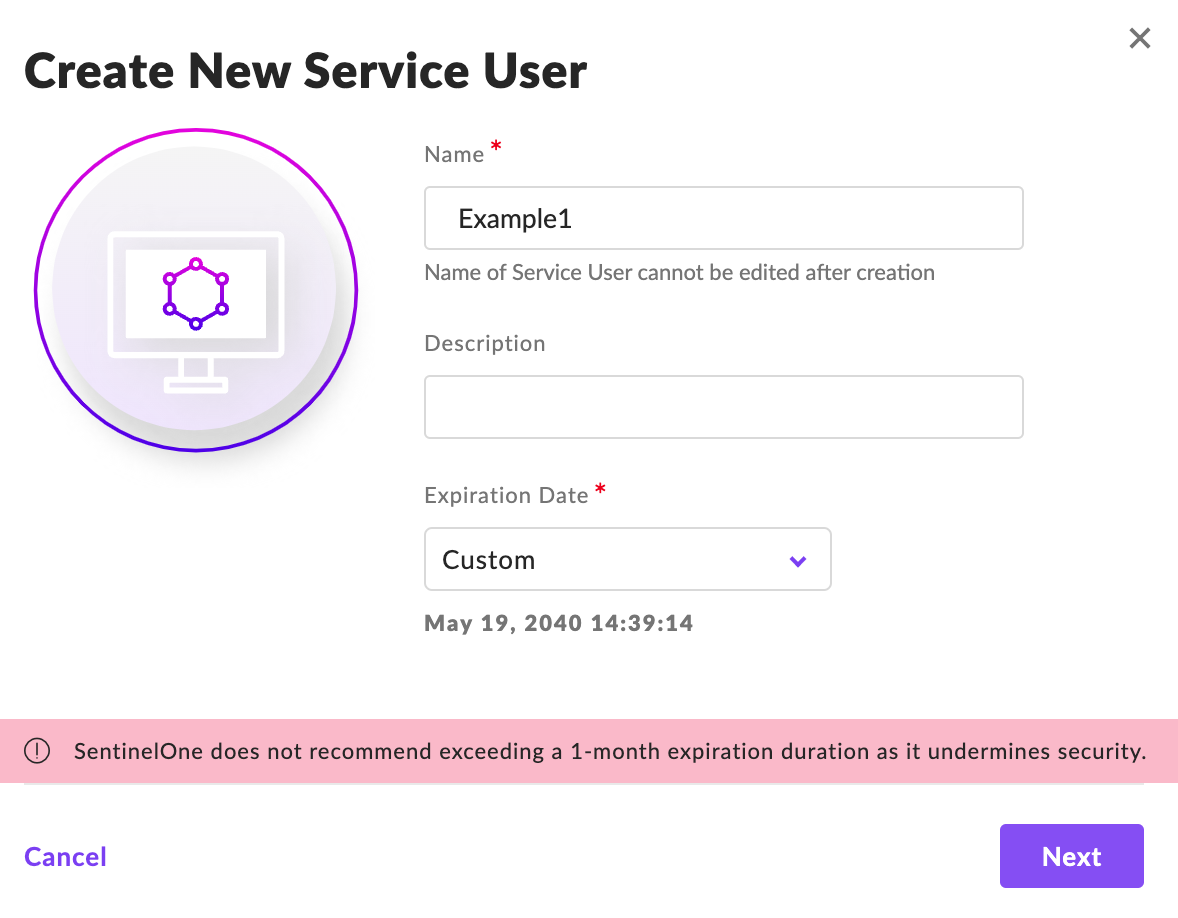Click the Name field showing Example1
Viewport: 1178px width, 918px height.
pos(723,218)
